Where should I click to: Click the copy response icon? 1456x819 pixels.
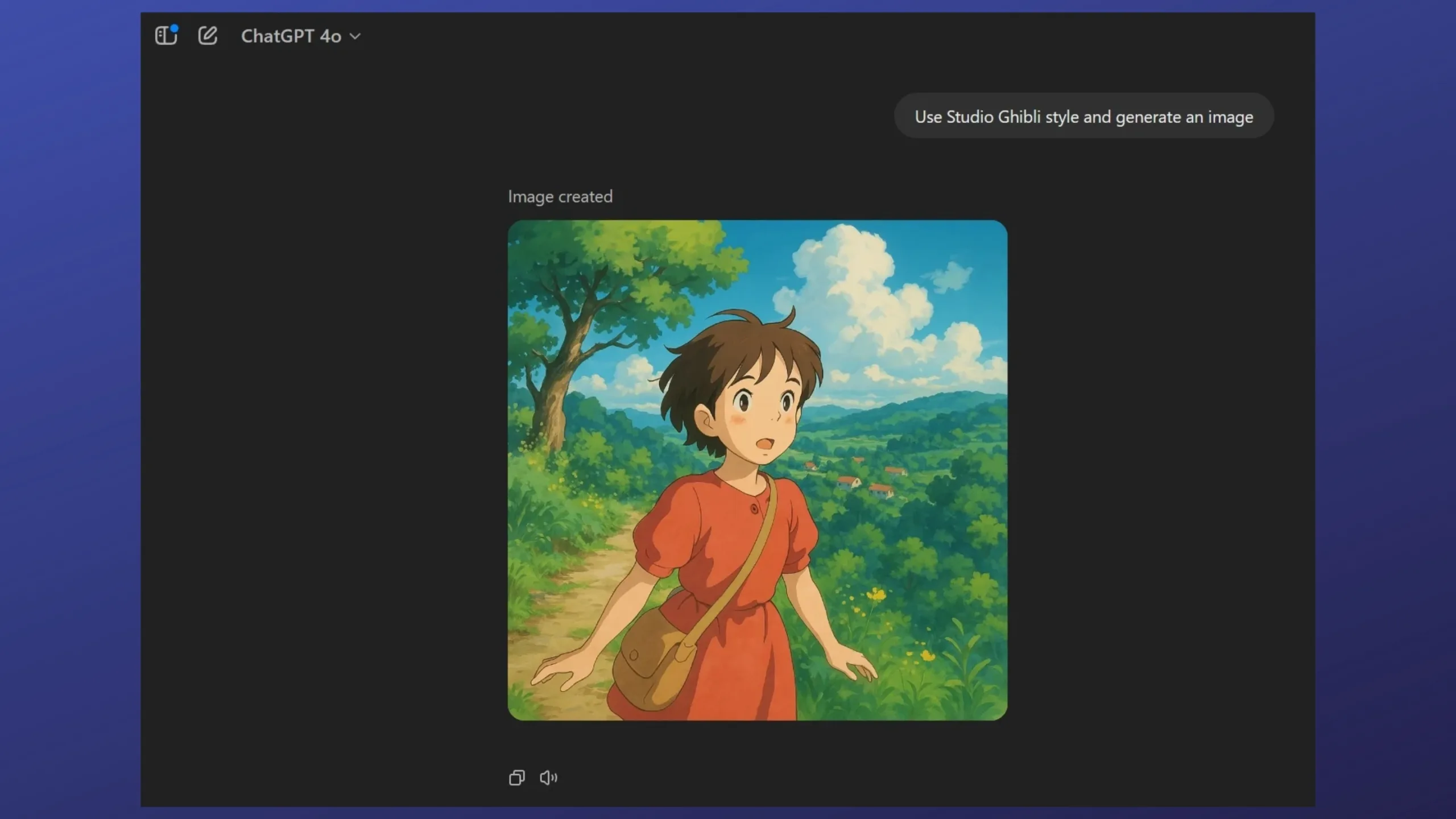516,777
